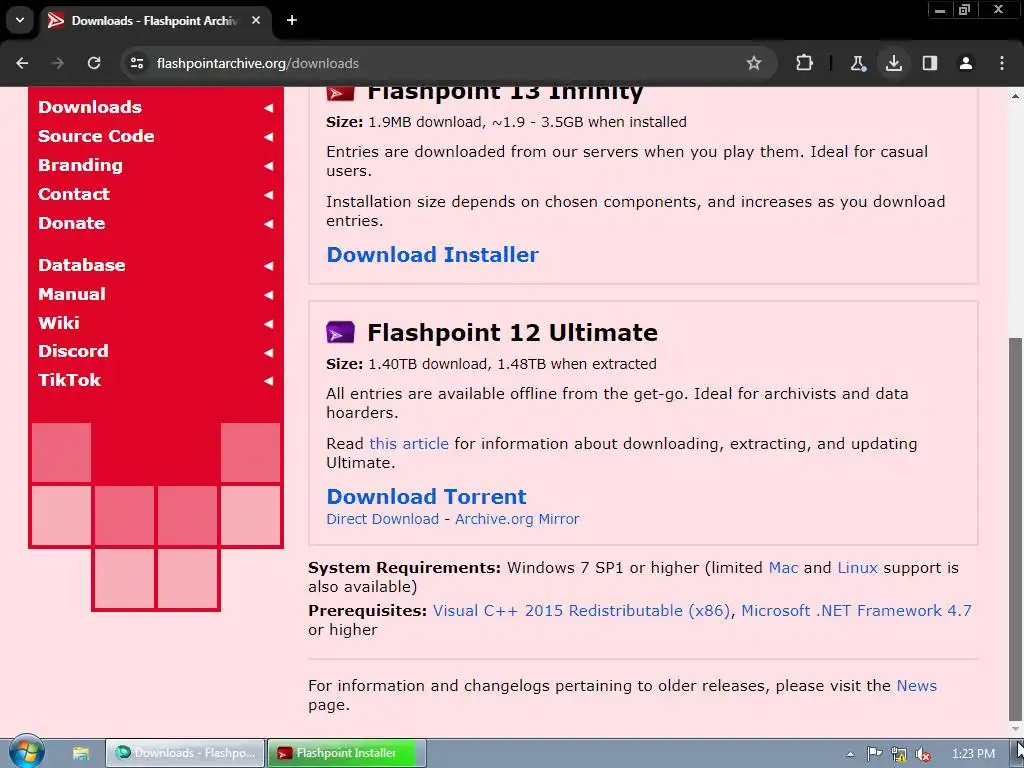
Task: Click the Download Torrent link
Action: 426,497
